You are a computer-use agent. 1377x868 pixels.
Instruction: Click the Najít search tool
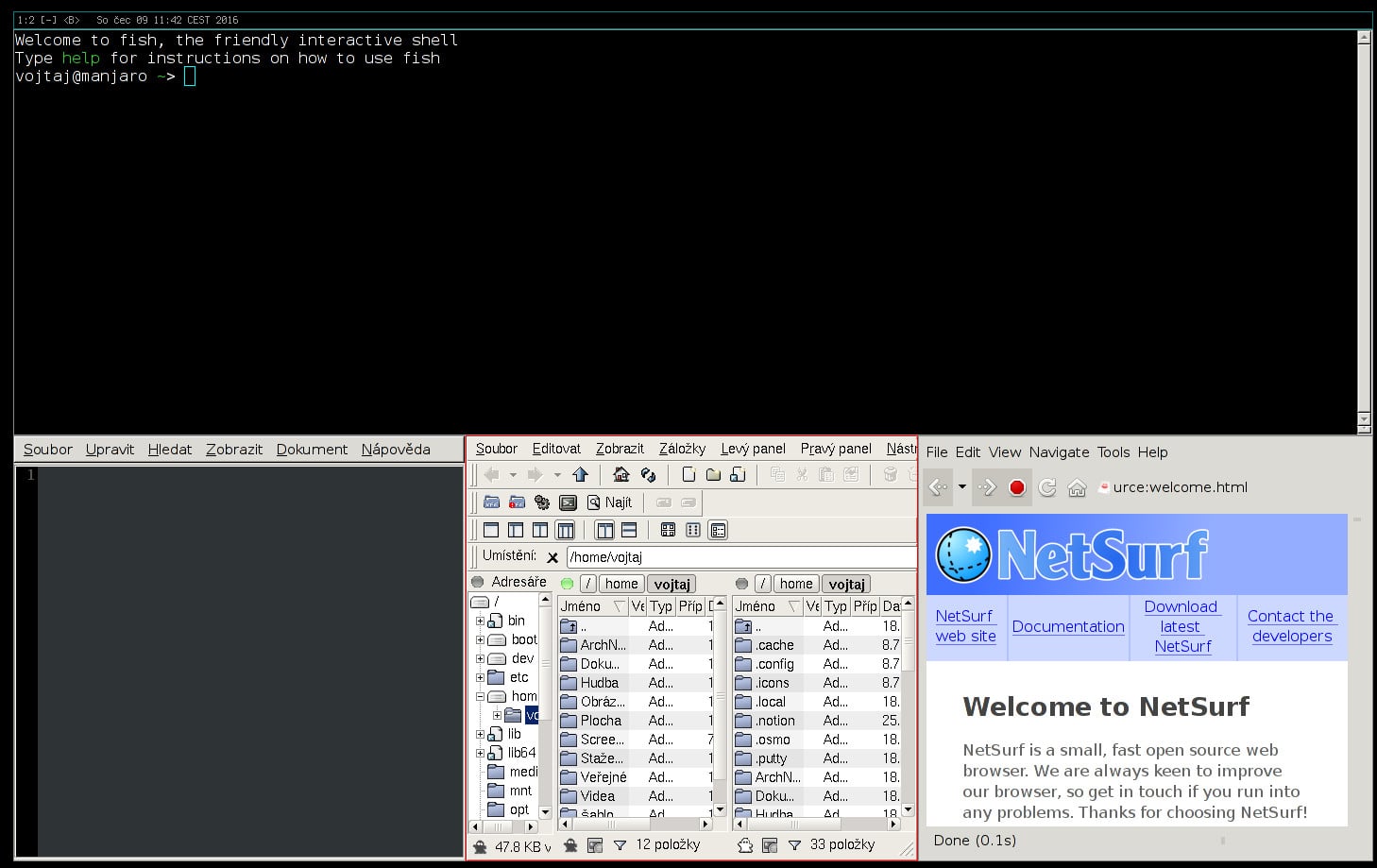coord(609,502)
